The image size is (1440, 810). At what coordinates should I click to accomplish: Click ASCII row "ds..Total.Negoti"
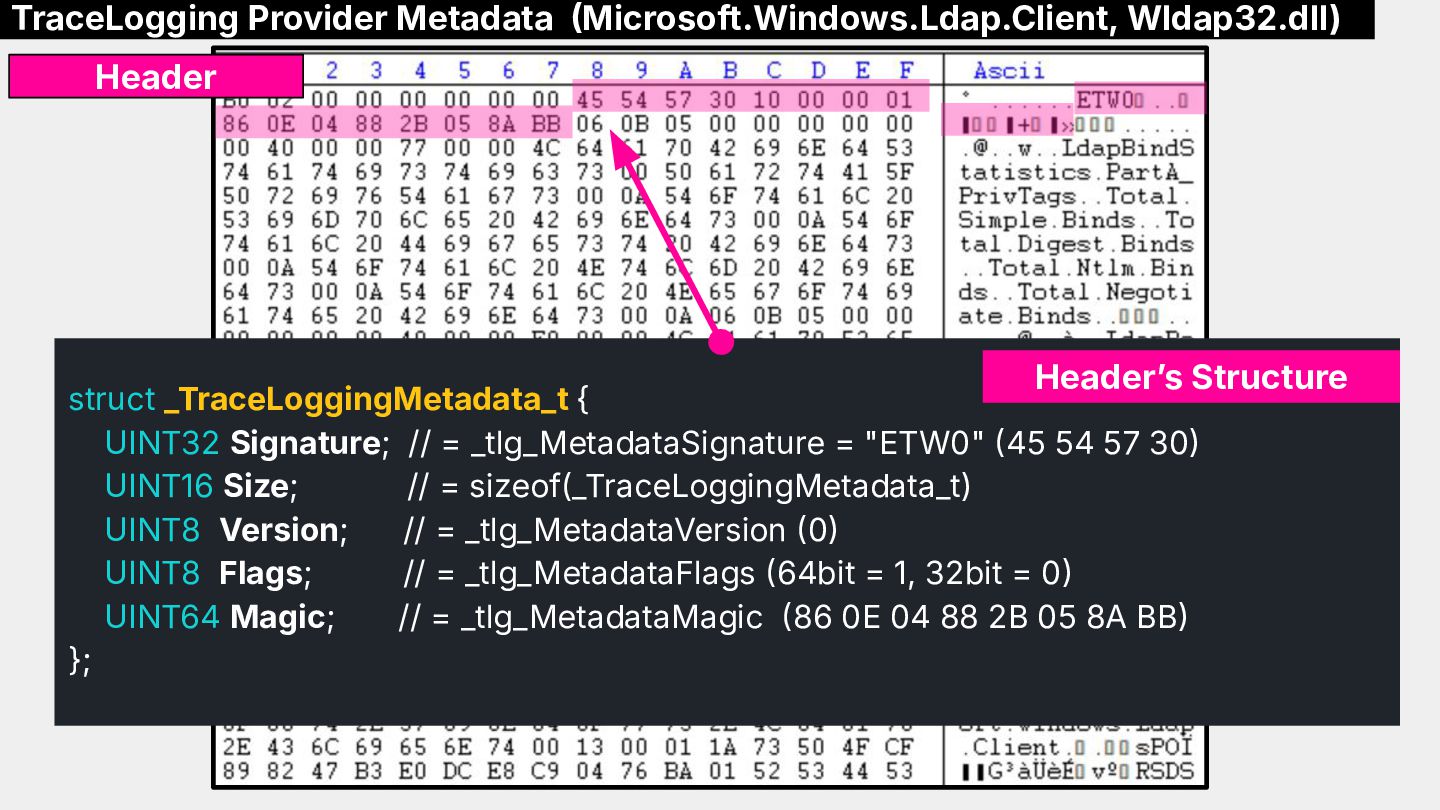pyautogui.click(x=1076, y=292)
